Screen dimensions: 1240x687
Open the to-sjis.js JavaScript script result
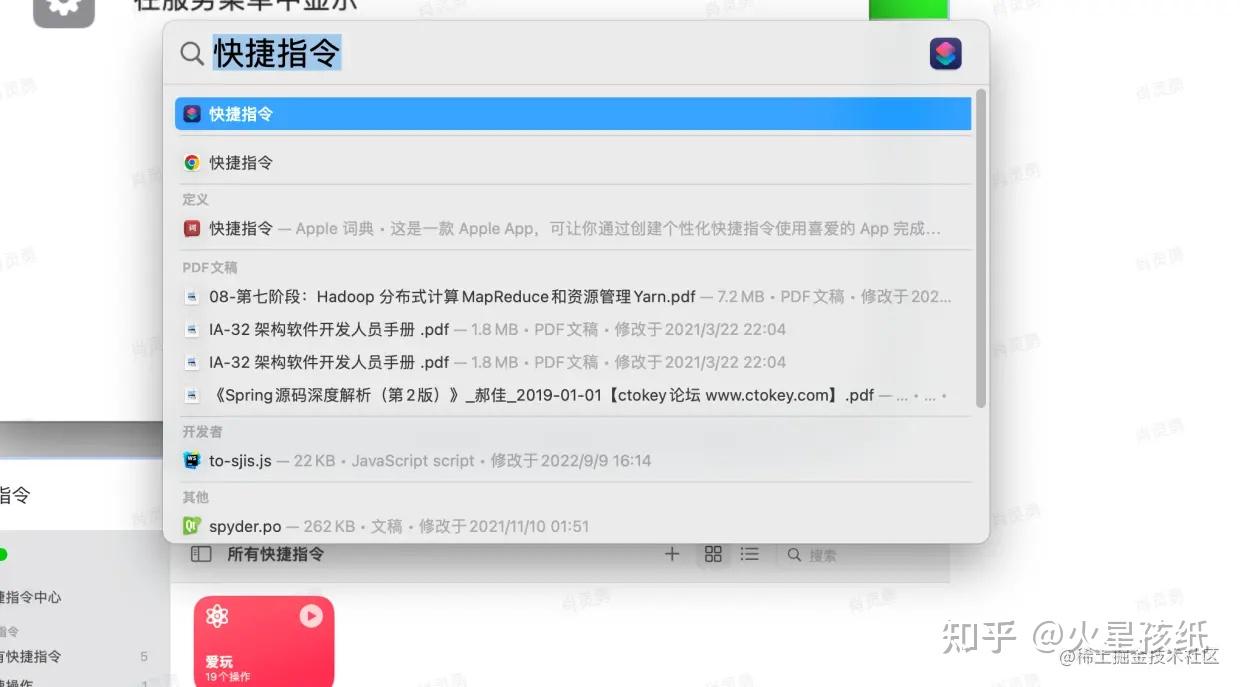point(573,460)
